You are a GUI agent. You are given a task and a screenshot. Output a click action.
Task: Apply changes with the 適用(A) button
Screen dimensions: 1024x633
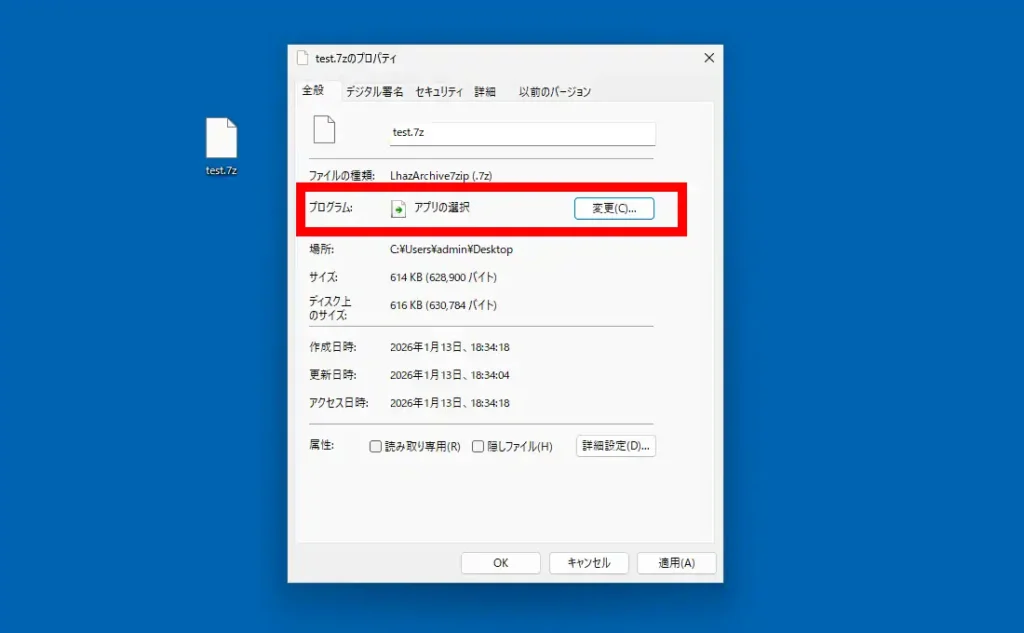coord(676,562)
